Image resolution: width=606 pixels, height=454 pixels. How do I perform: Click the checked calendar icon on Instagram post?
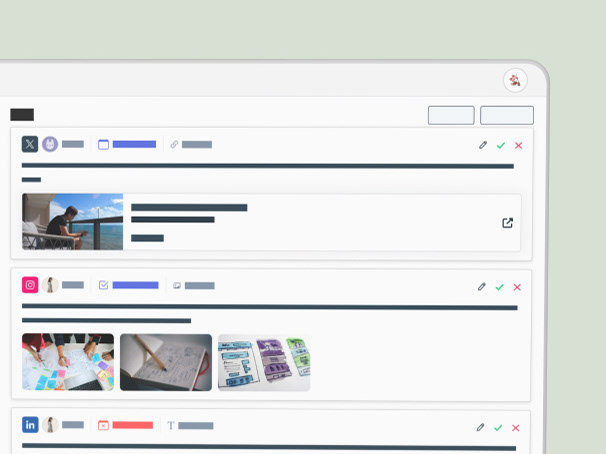click(x=103, y=285)
